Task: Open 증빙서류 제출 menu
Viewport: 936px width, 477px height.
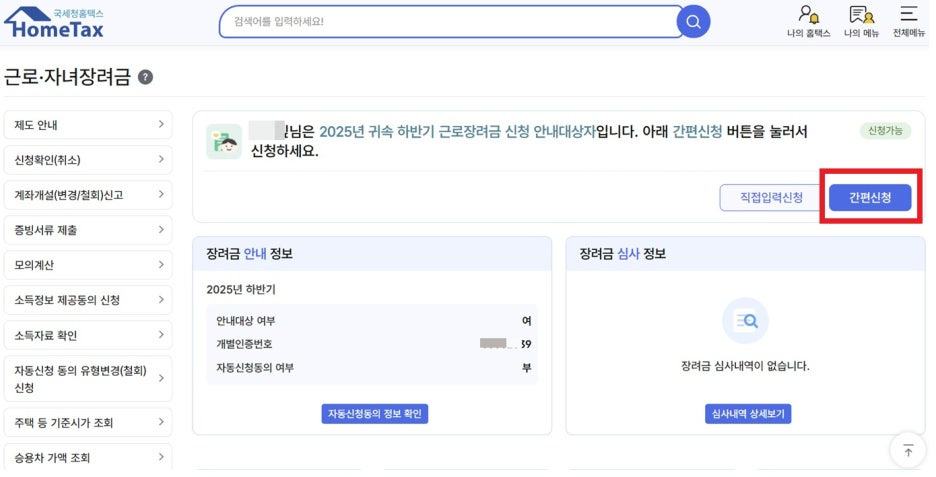Action: click(x=88, y=230)
